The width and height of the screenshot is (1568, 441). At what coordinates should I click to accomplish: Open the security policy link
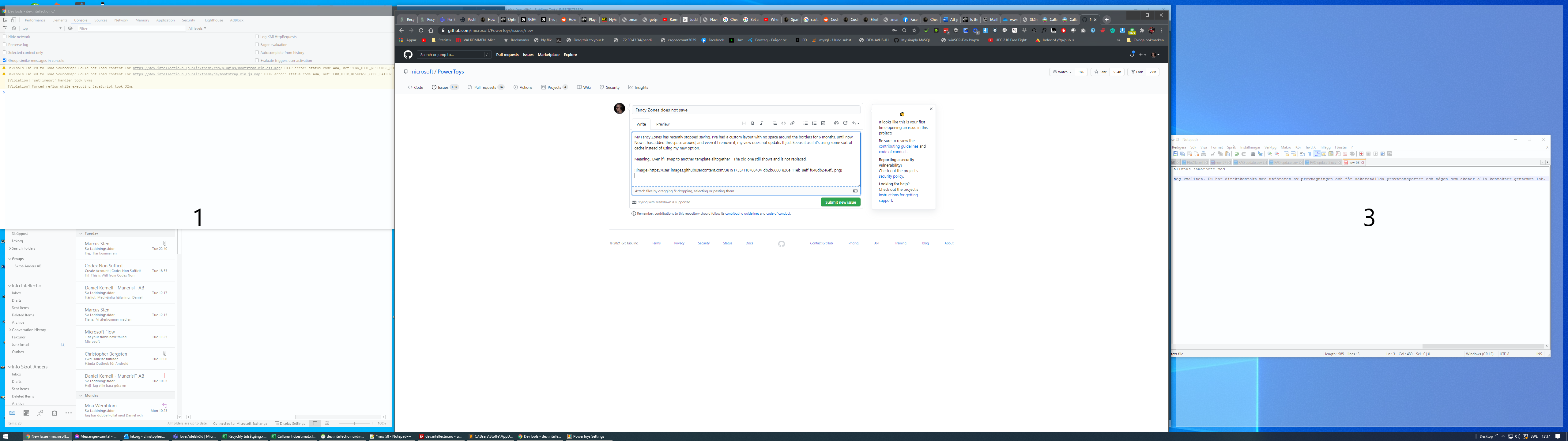click(x=891, y=176)
